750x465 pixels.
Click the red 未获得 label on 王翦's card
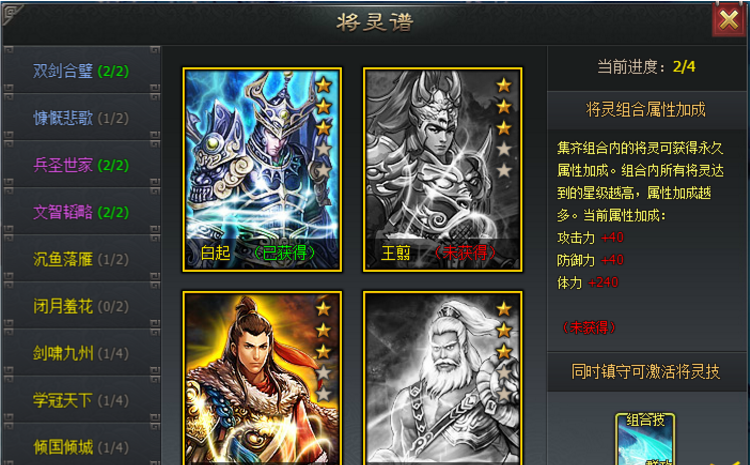pos(464,252)
